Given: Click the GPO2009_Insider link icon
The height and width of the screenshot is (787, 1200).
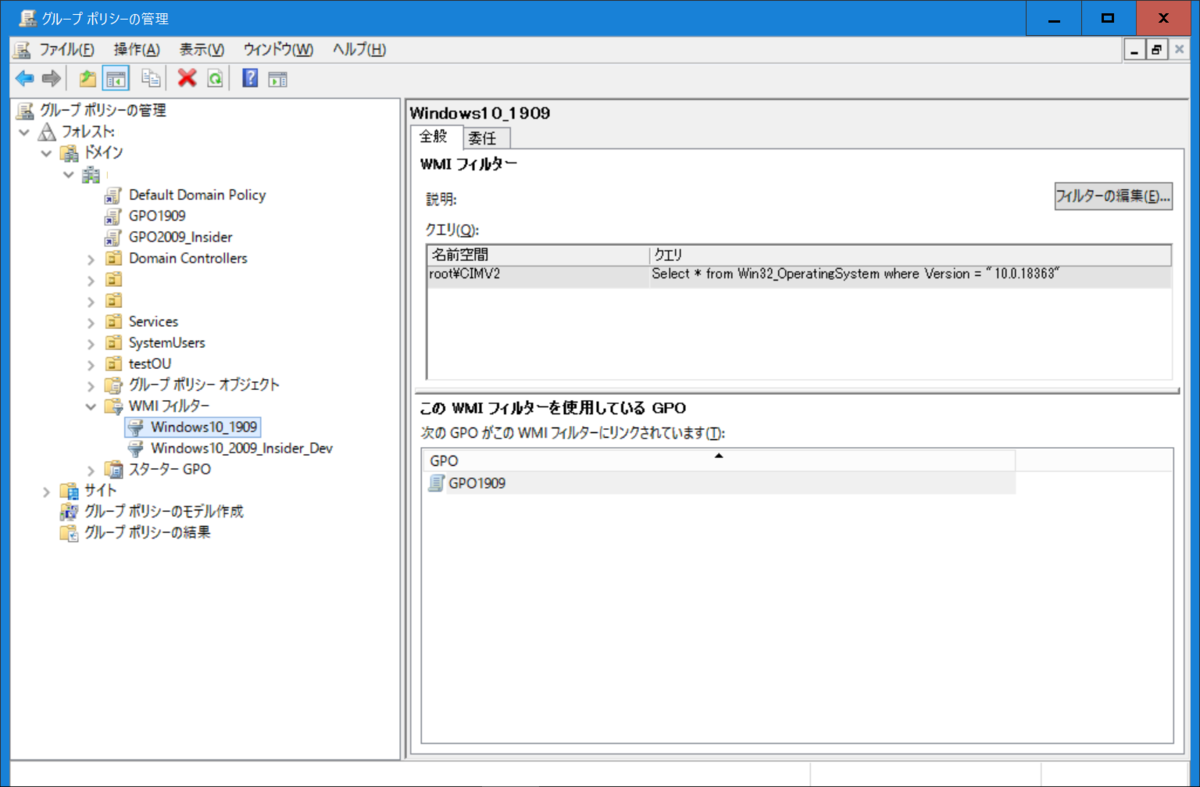Looking at the screenshot, I should coord(113,237).
